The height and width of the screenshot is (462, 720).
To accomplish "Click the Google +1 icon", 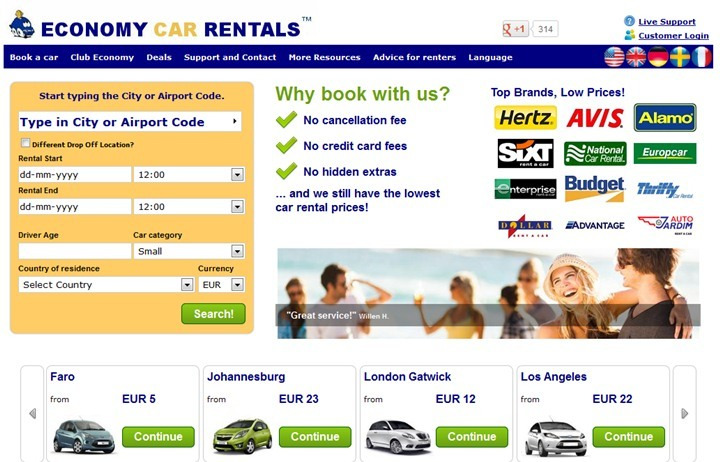I will point(516,29).
